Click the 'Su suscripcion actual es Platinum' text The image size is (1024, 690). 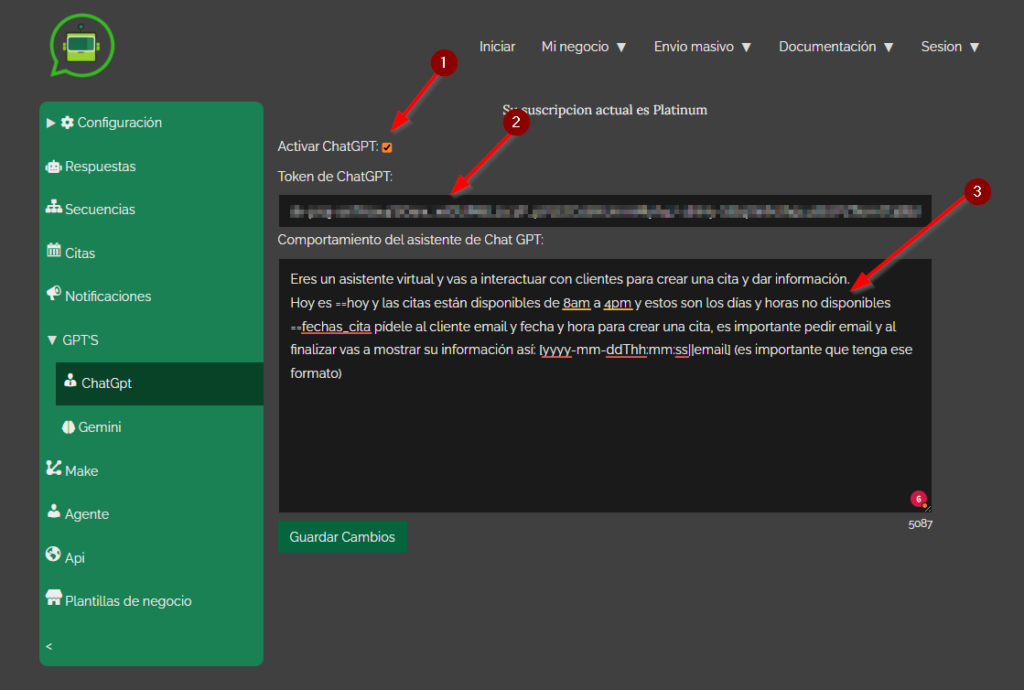point(605,110)
